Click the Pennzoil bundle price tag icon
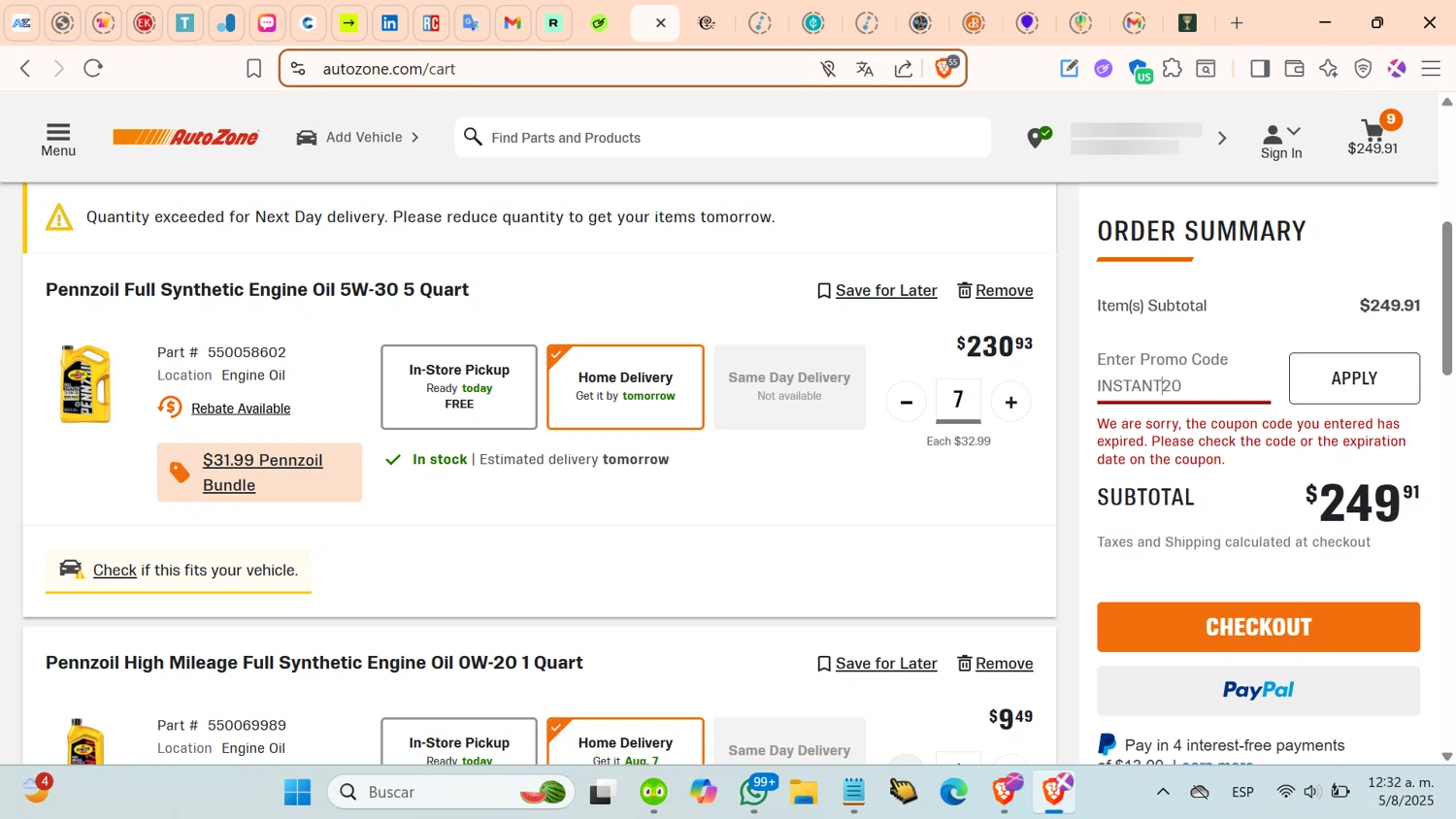This screenshot has width=1456, height=819. (180, 473)
